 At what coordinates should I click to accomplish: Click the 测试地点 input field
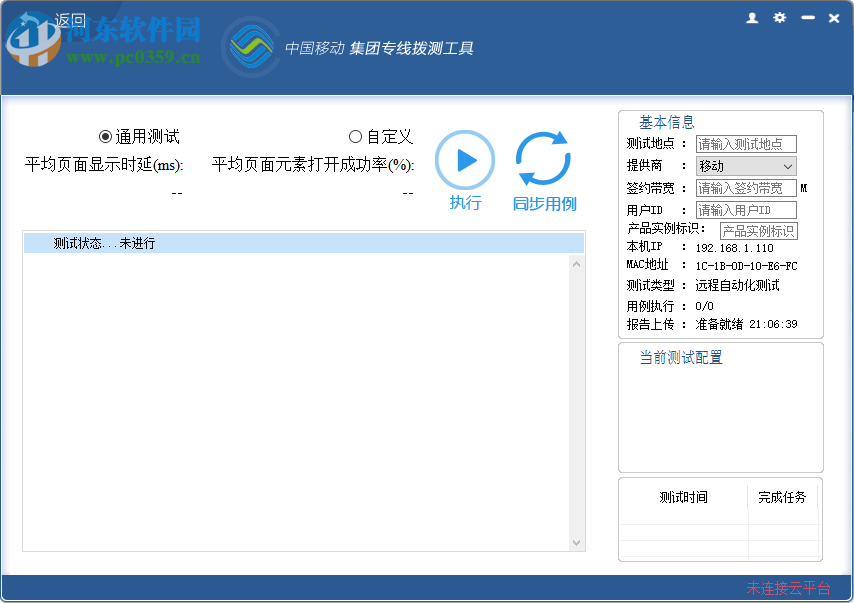(x=746, y=143)
